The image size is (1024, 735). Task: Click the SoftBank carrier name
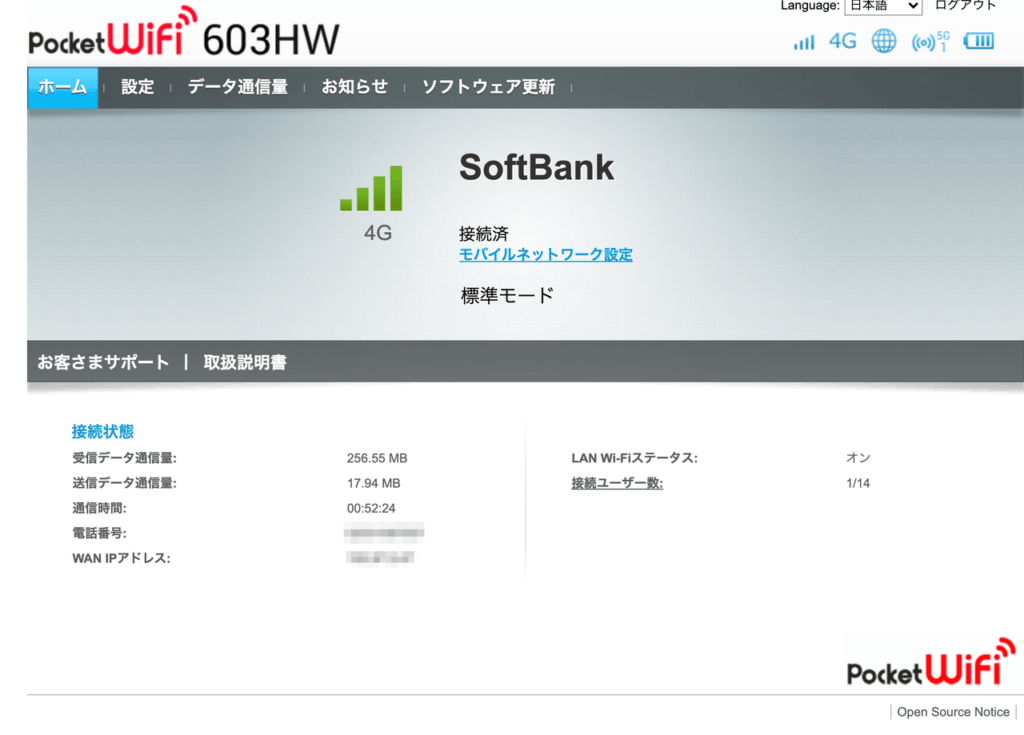(x=537, y=167)
